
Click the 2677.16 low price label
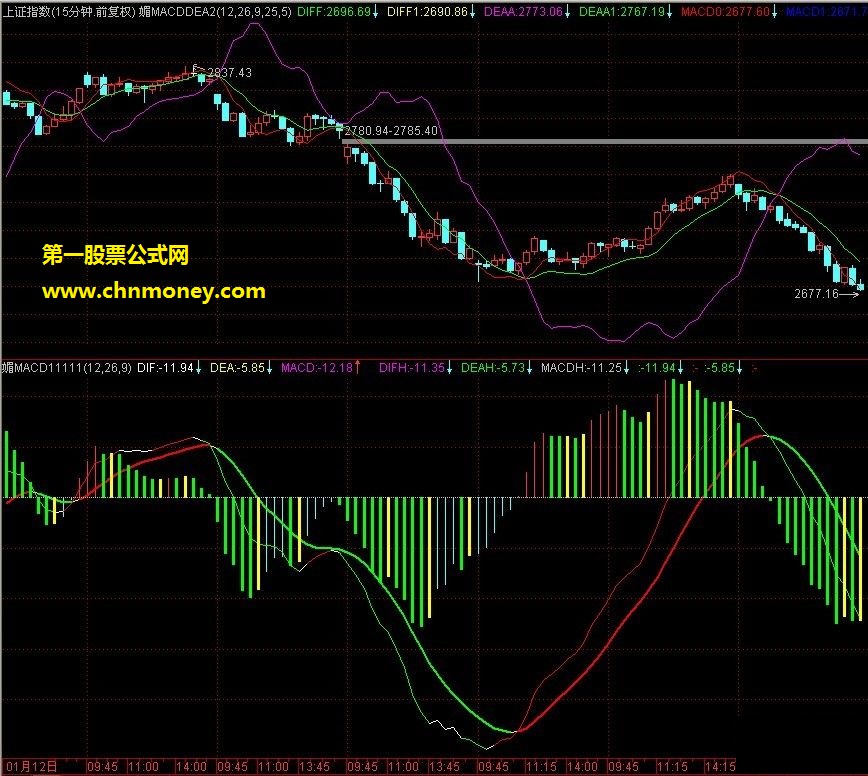817,293
